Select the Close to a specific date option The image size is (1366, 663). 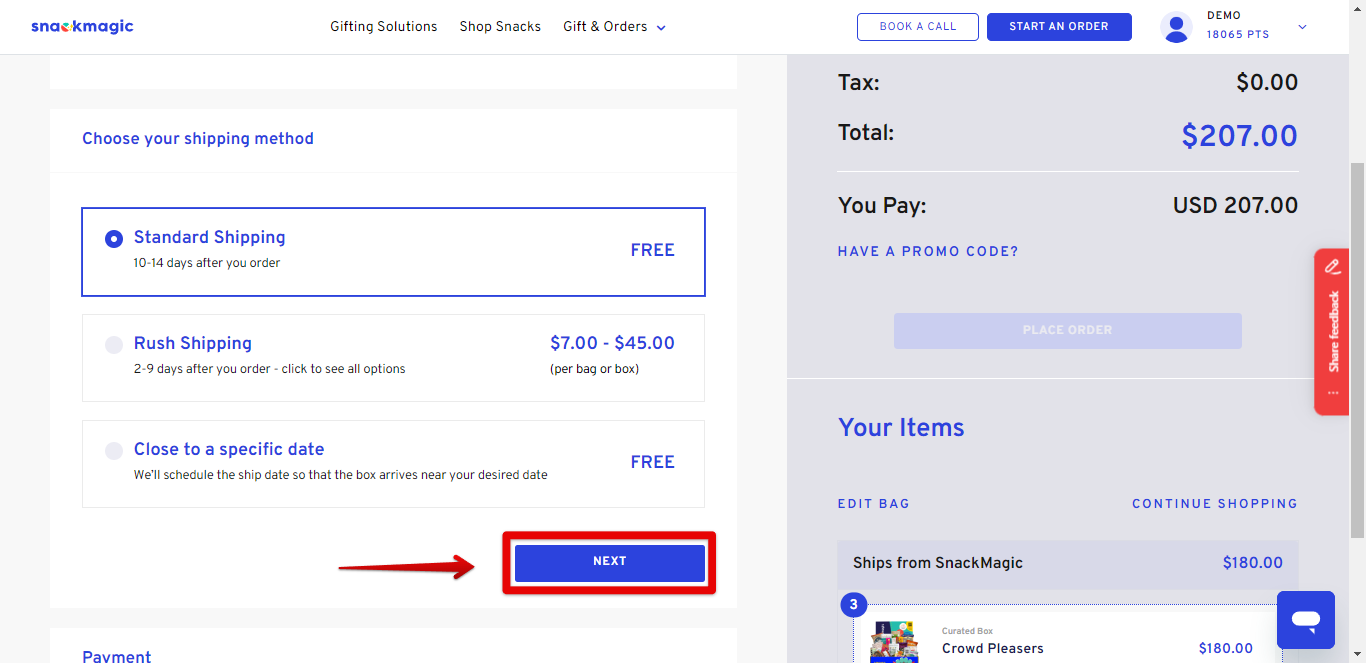(x=393, y=464)
